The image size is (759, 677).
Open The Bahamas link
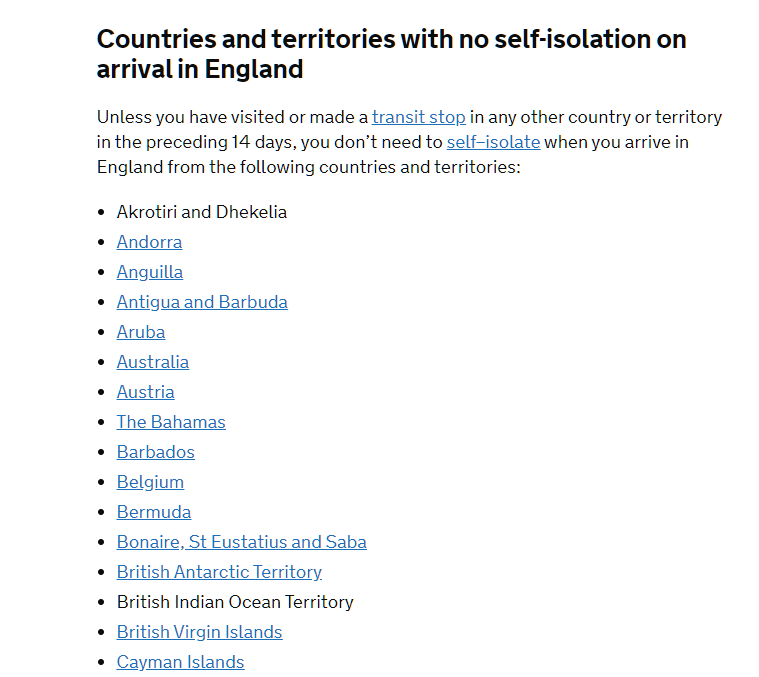[x=171, y=422]
